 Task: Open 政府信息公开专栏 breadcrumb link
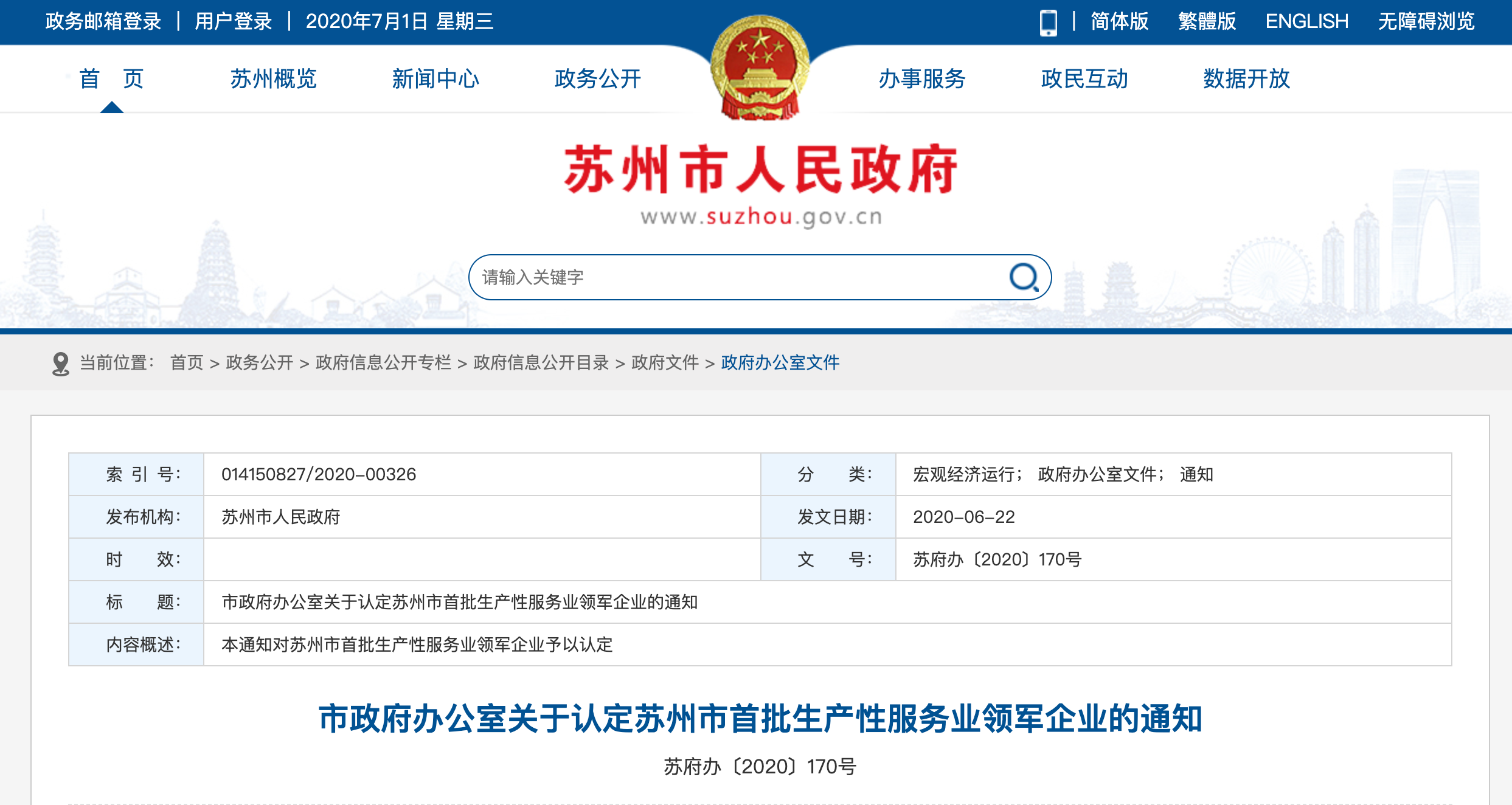tap(383, 363)
